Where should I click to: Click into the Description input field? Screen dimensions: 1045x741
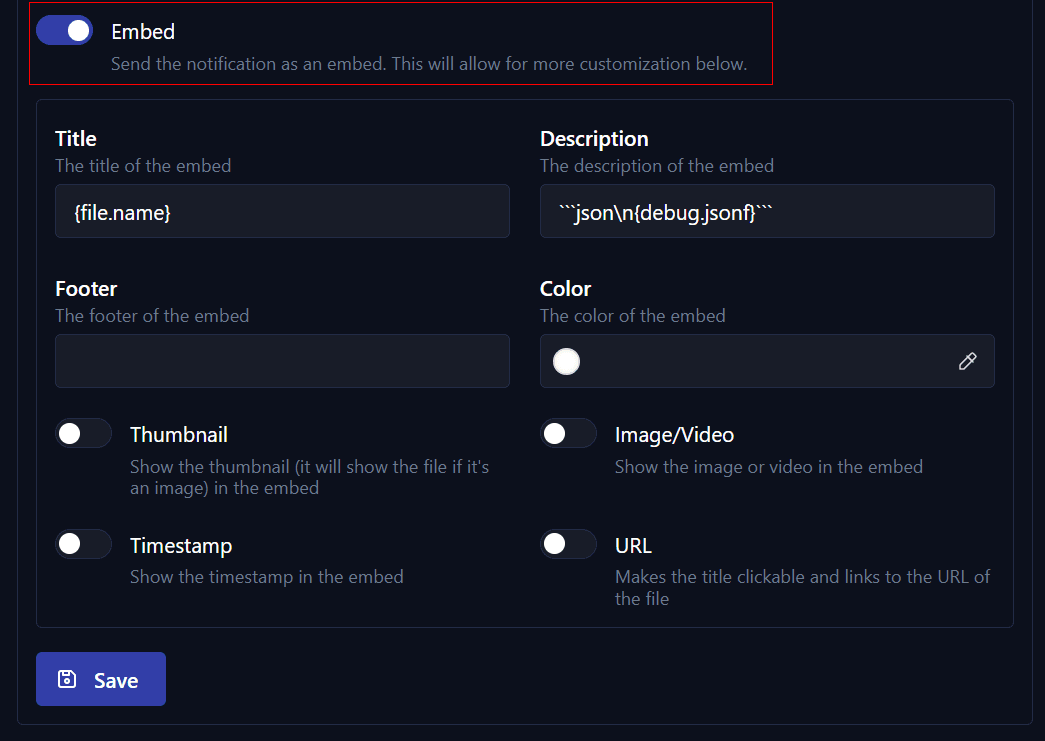pos(767,211)
